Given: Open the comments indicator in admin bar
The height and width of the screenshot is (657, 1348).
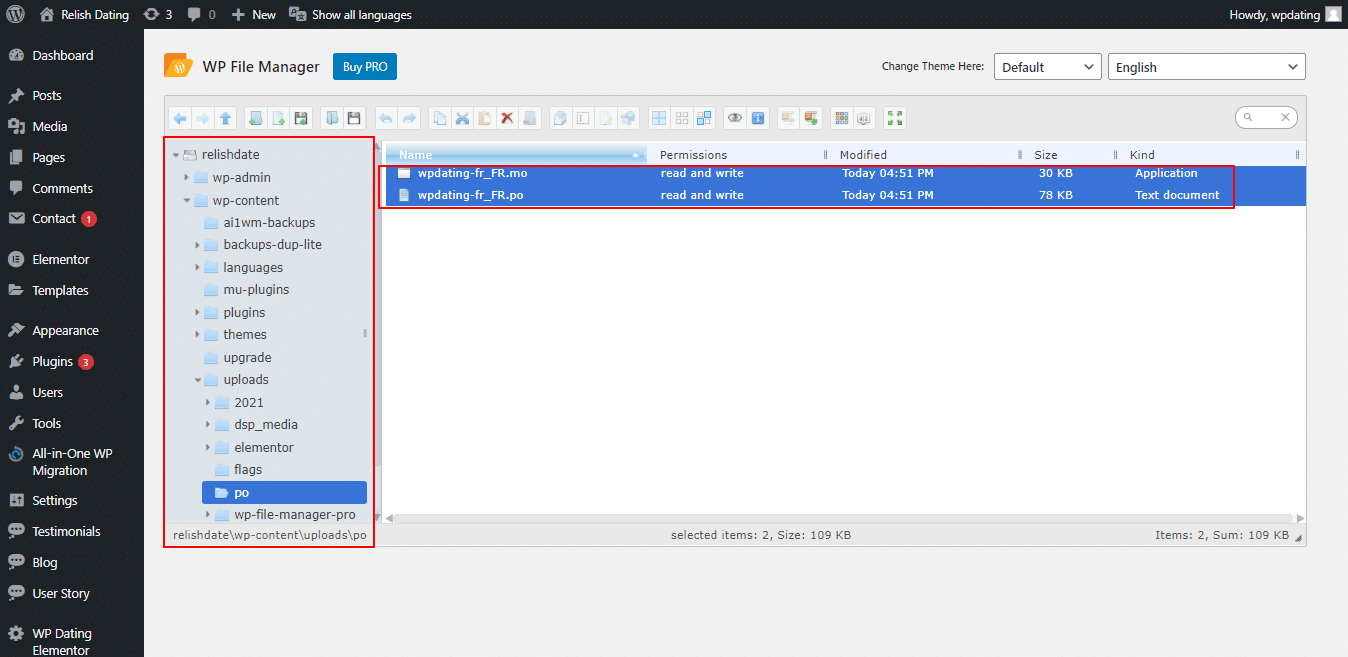Looking at the screenshot, I should [x=199, y=15].
